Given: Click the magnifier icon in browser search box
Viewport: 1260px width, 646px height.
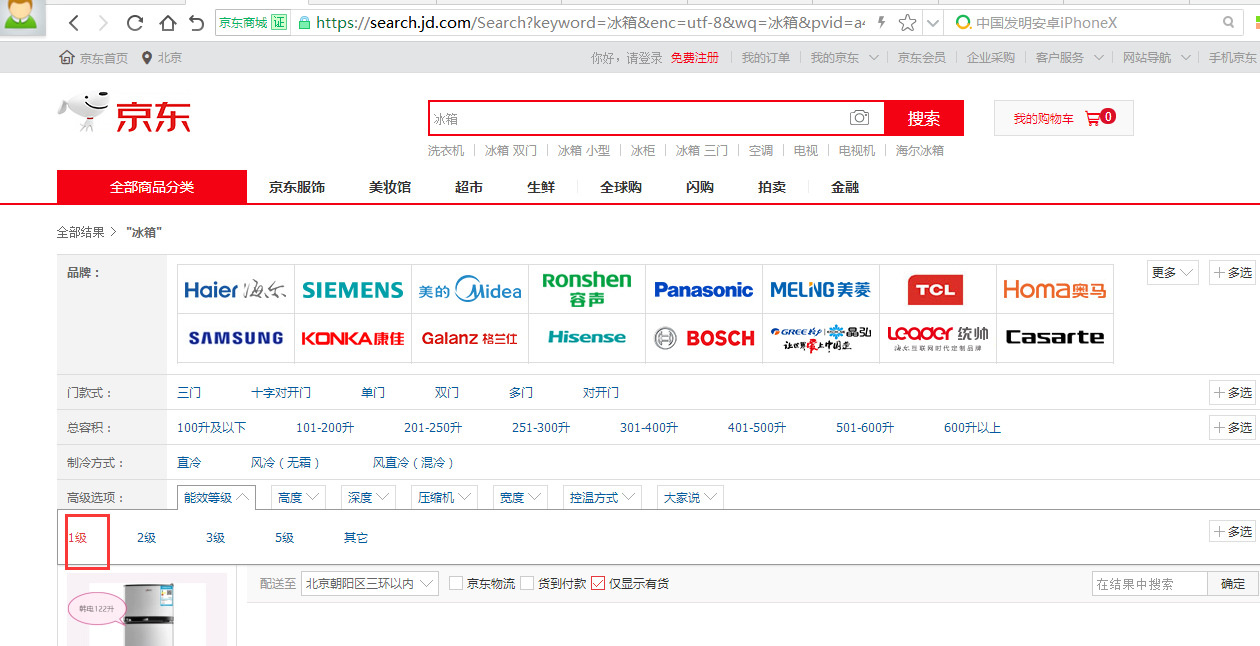Looking at the screenshot, I should pyautogui.click(x=1229, y=22).
